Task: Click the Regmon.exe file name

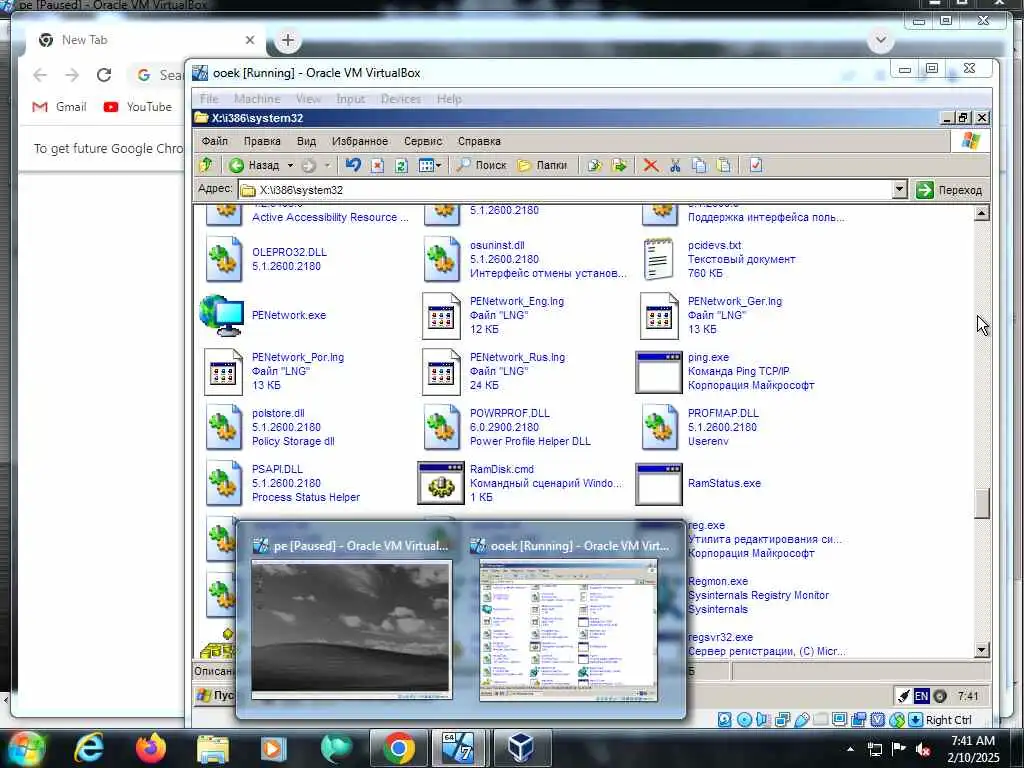Action: (718, 581)
